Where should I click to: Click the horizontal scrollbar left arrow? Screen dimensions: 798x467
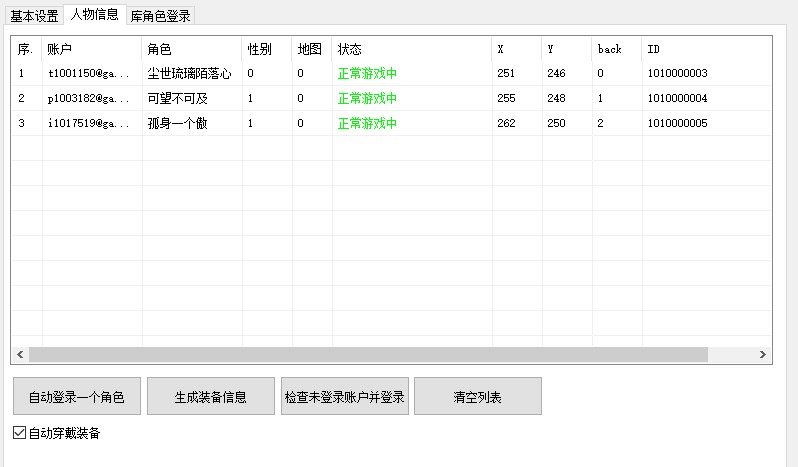(20, 355)
